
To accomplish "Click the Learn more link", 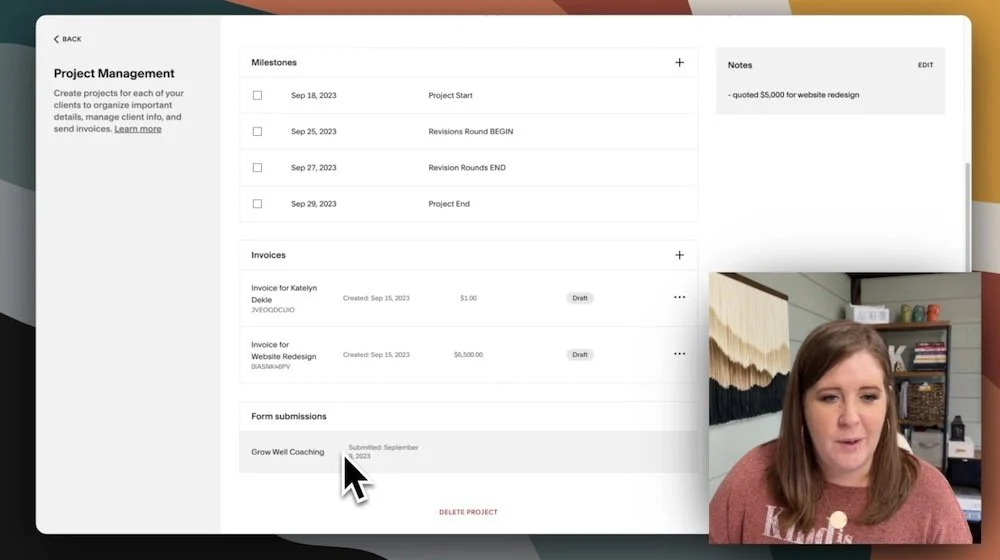I will click(138, 129).
